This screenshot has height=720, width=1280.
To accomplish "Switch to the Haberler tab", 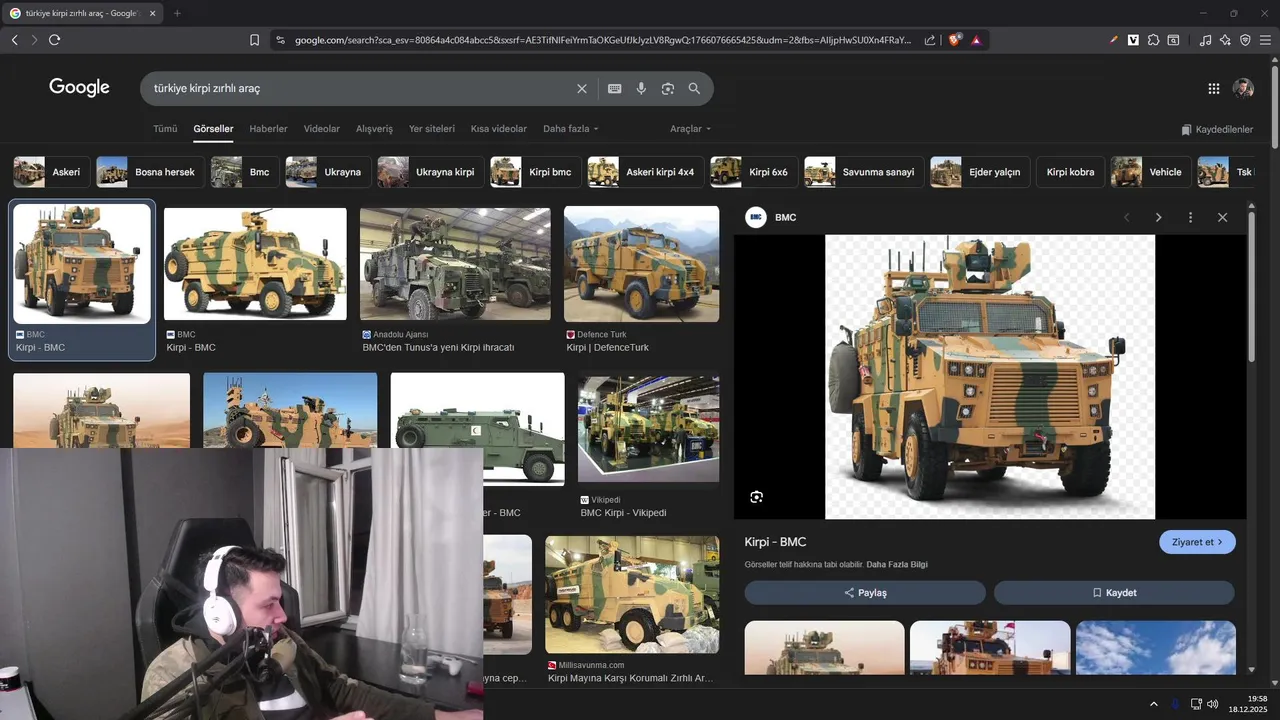I will click(x=268, y=129).
